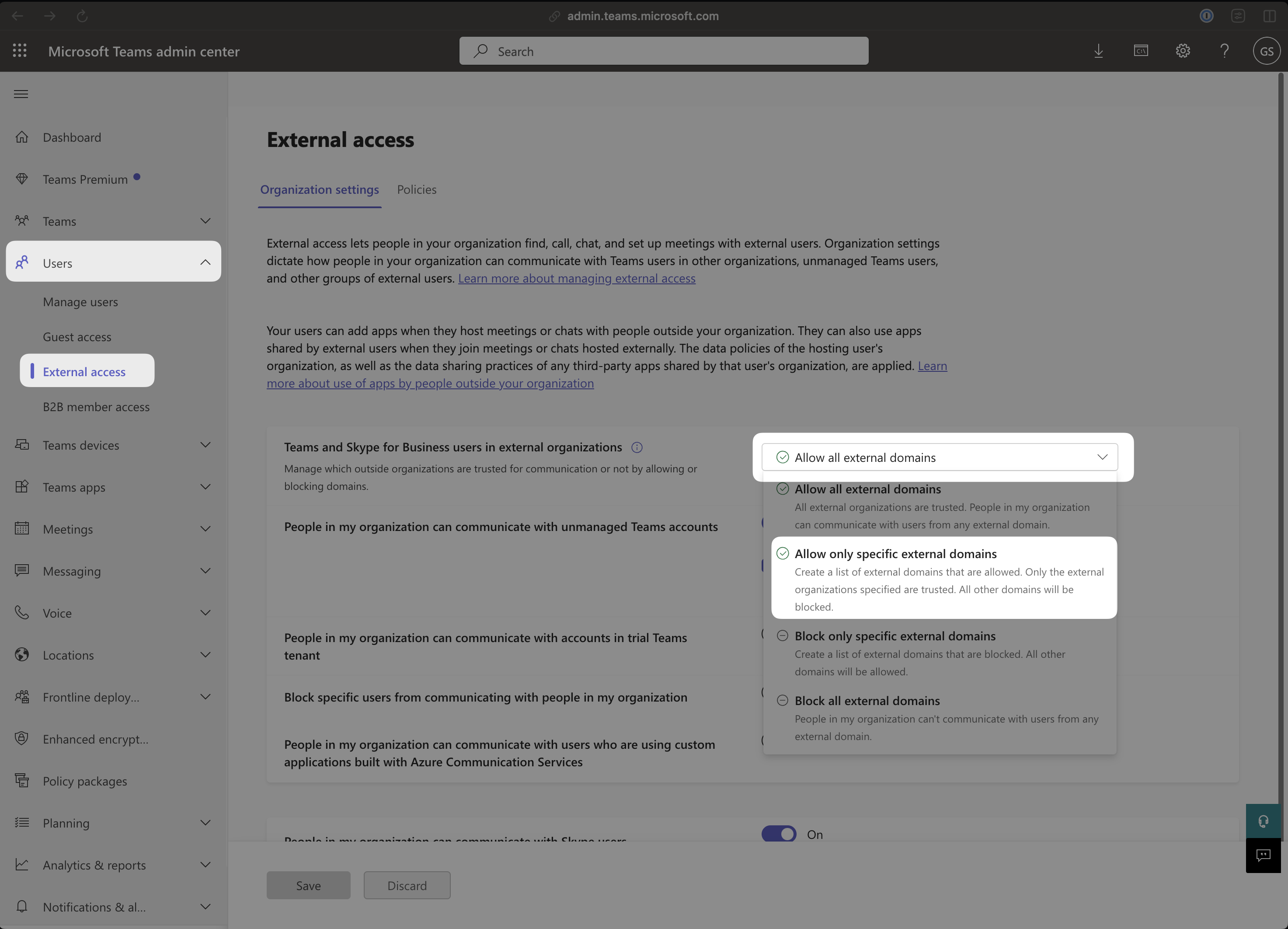Toggle the Skype users communication switch
The width and height of the screenshot is (1288, 929).
point(779,834)
